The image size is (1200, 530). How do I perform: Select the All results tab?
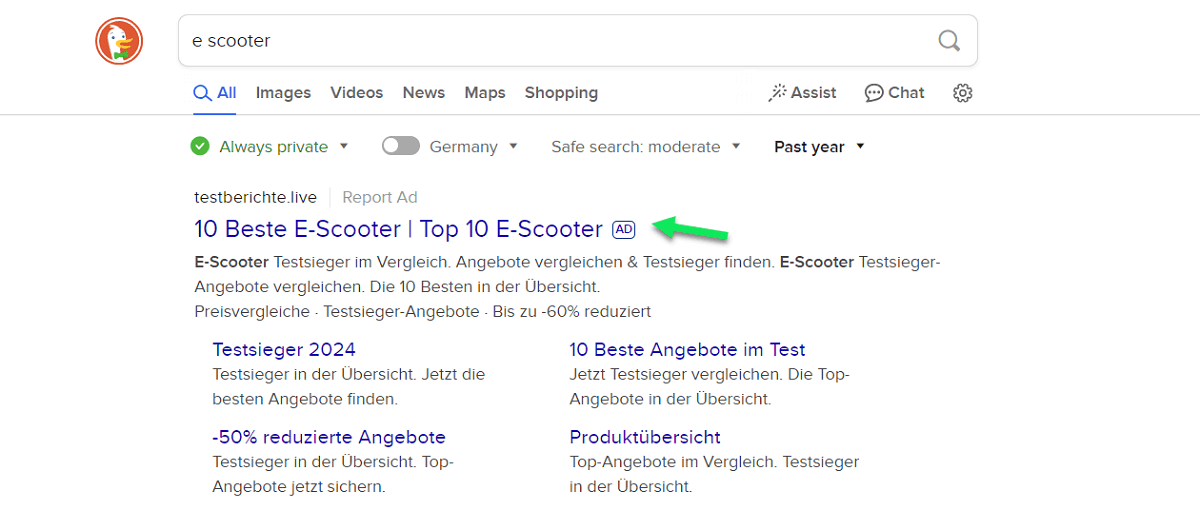[x=215, y=93]
